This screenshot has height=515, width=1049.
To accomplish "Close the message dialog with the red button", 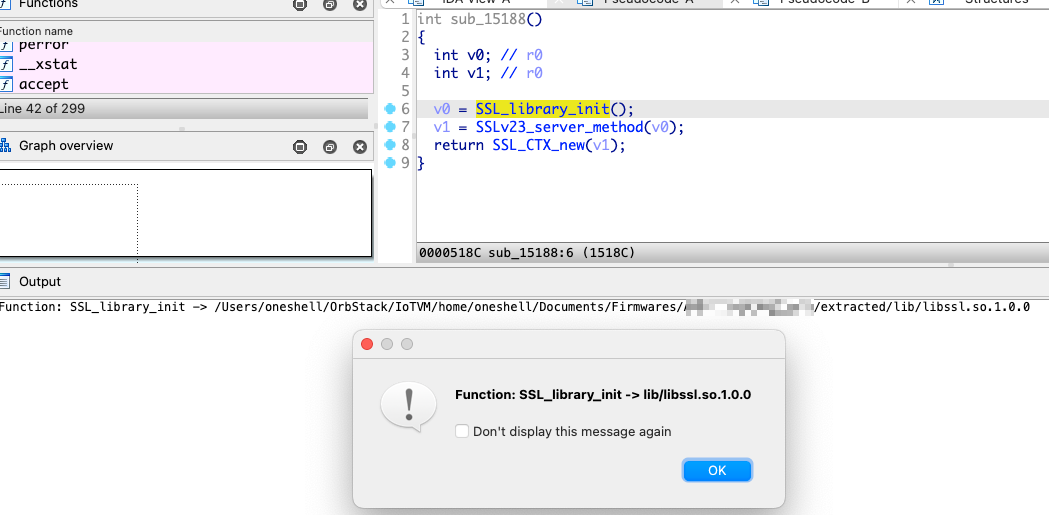I will (x=367, y=344).
